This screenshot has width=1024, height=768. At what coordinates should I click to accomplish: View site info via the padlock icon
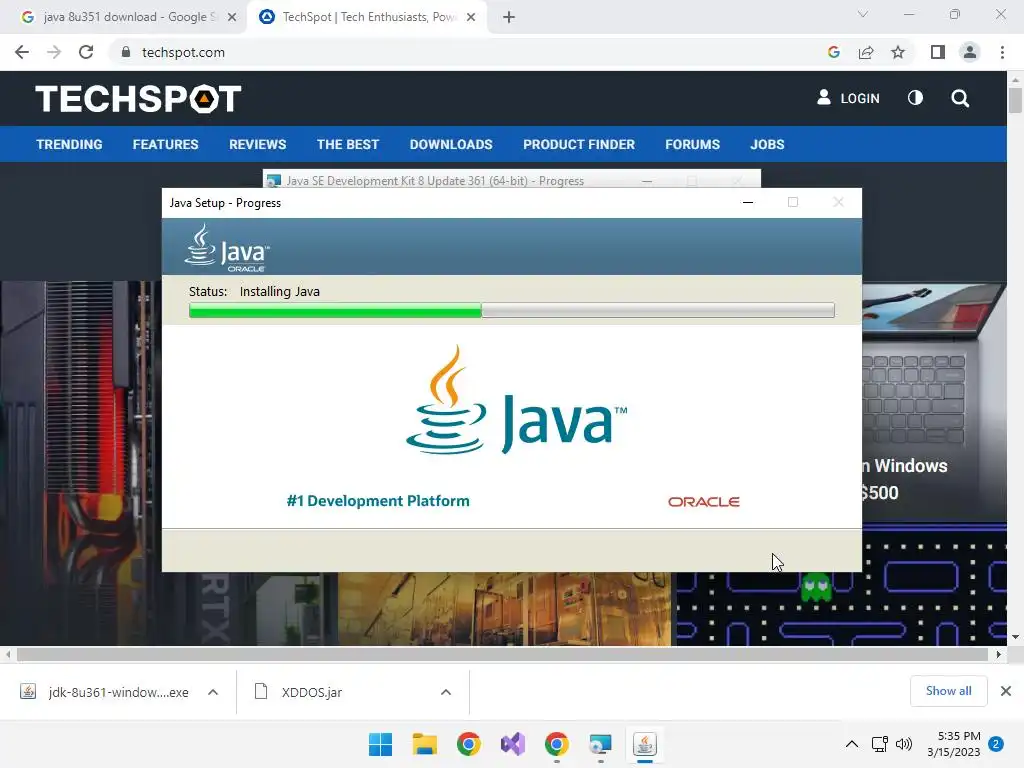pyautogui.click(x=125, y=52)
